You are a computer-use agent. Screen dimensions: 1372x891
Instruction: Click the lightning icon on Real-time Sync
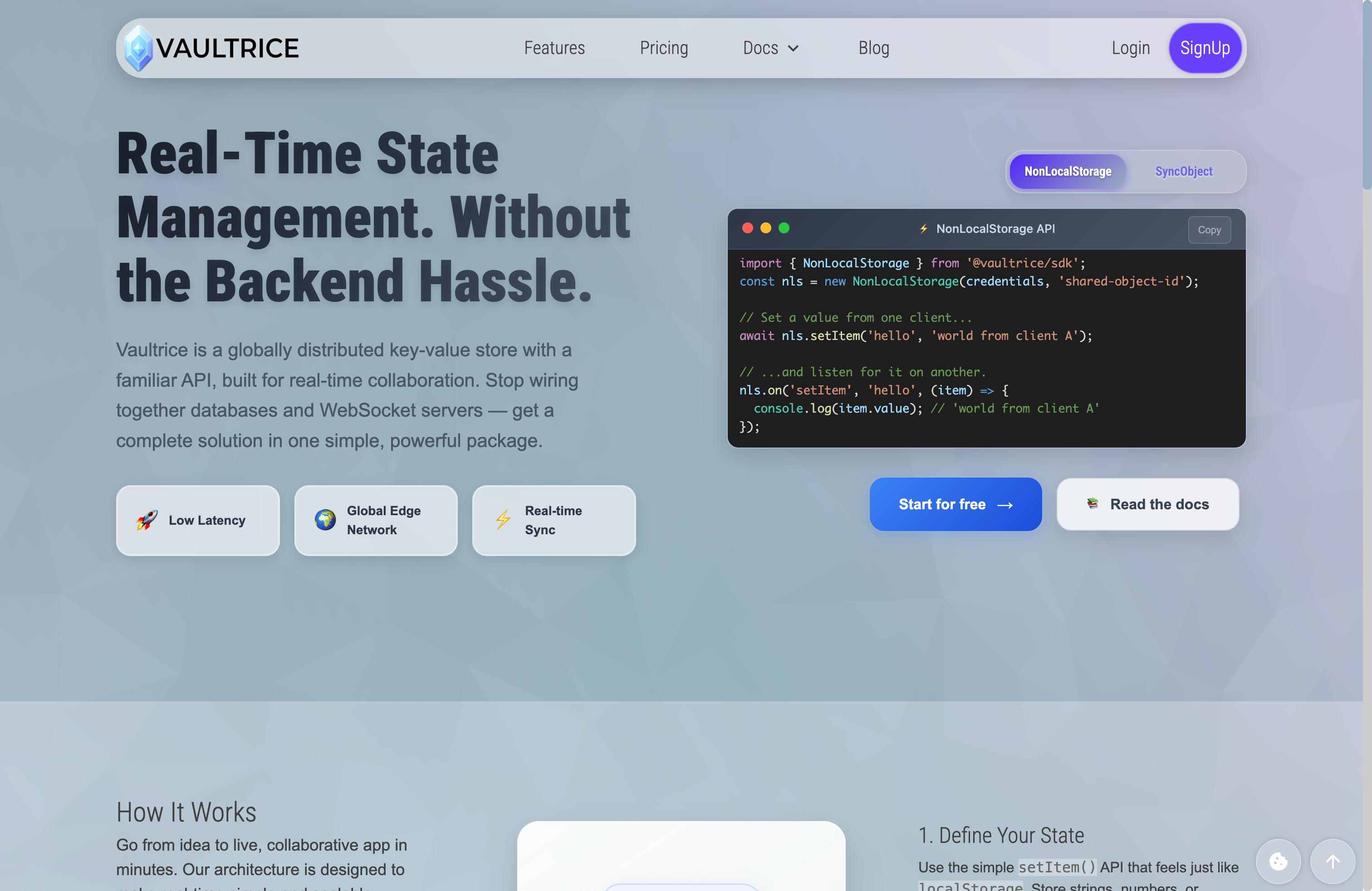click(503, 520)
